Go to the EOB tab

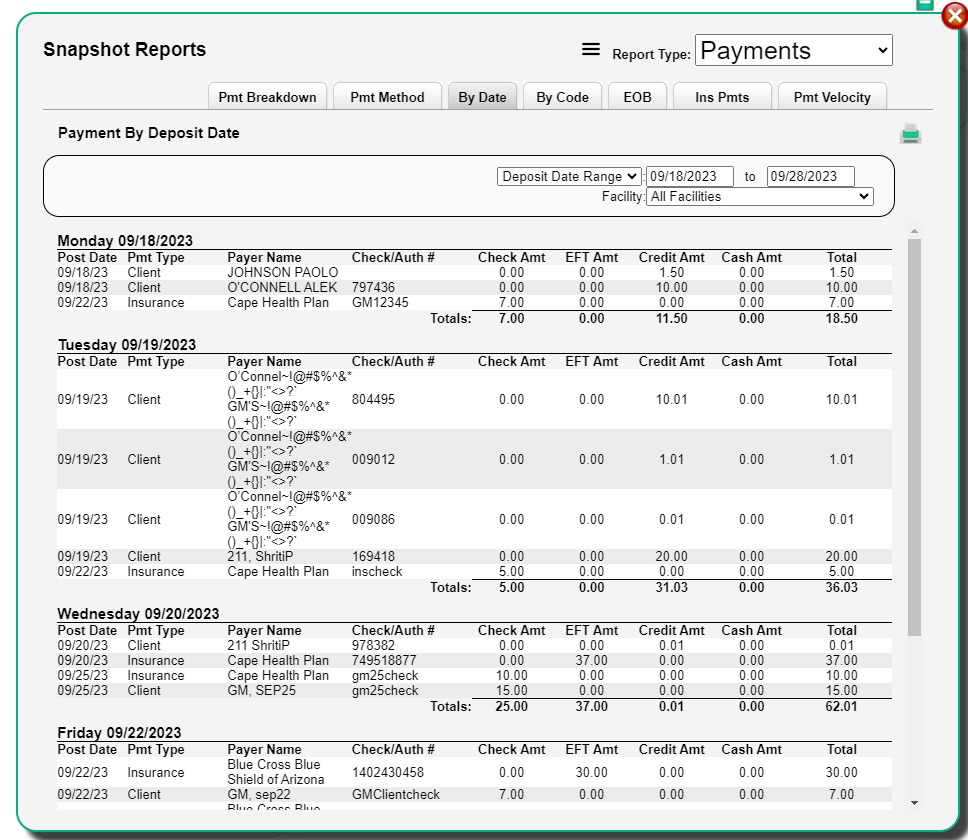(x=637, y=97)
